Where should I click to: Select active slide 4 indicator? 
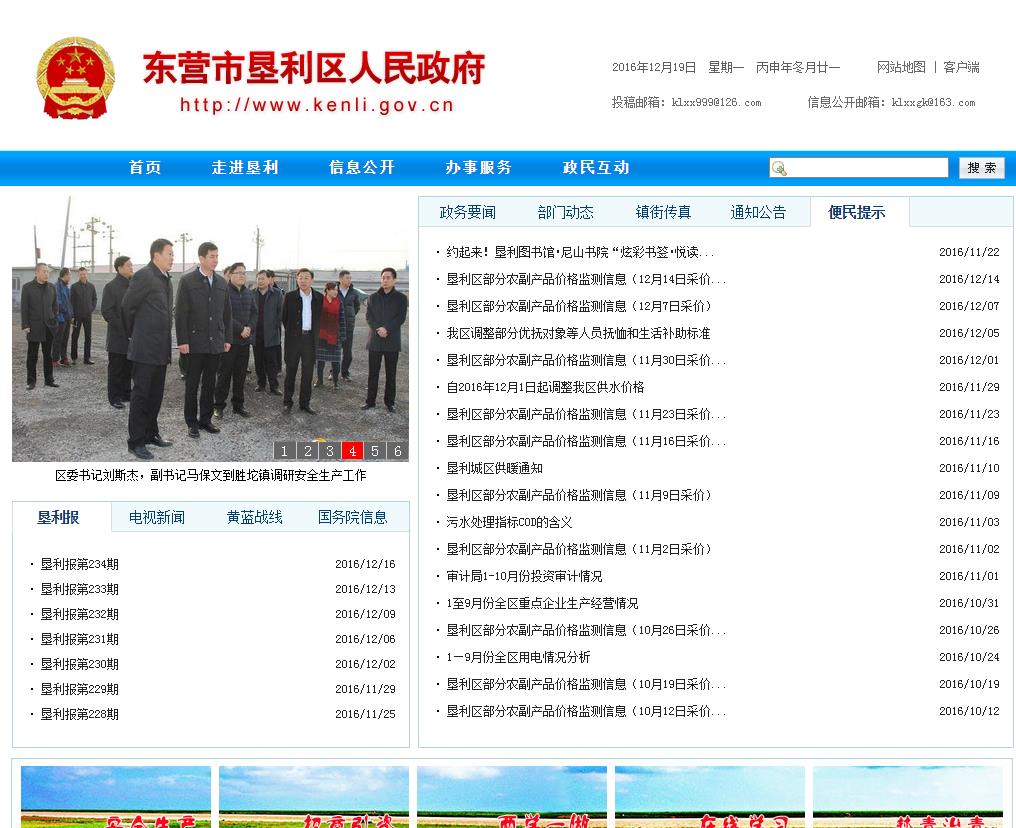[352, 451]
